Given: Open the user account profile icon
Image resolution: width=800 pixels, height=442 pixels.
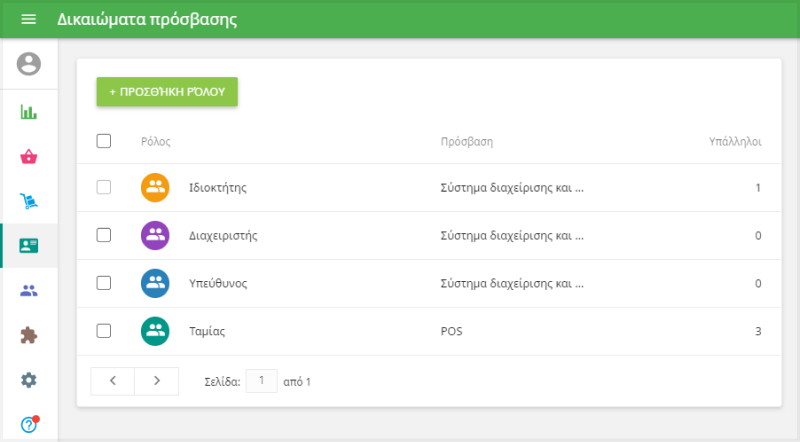Looking at the screenshot, I should click(x=29, y=64).
